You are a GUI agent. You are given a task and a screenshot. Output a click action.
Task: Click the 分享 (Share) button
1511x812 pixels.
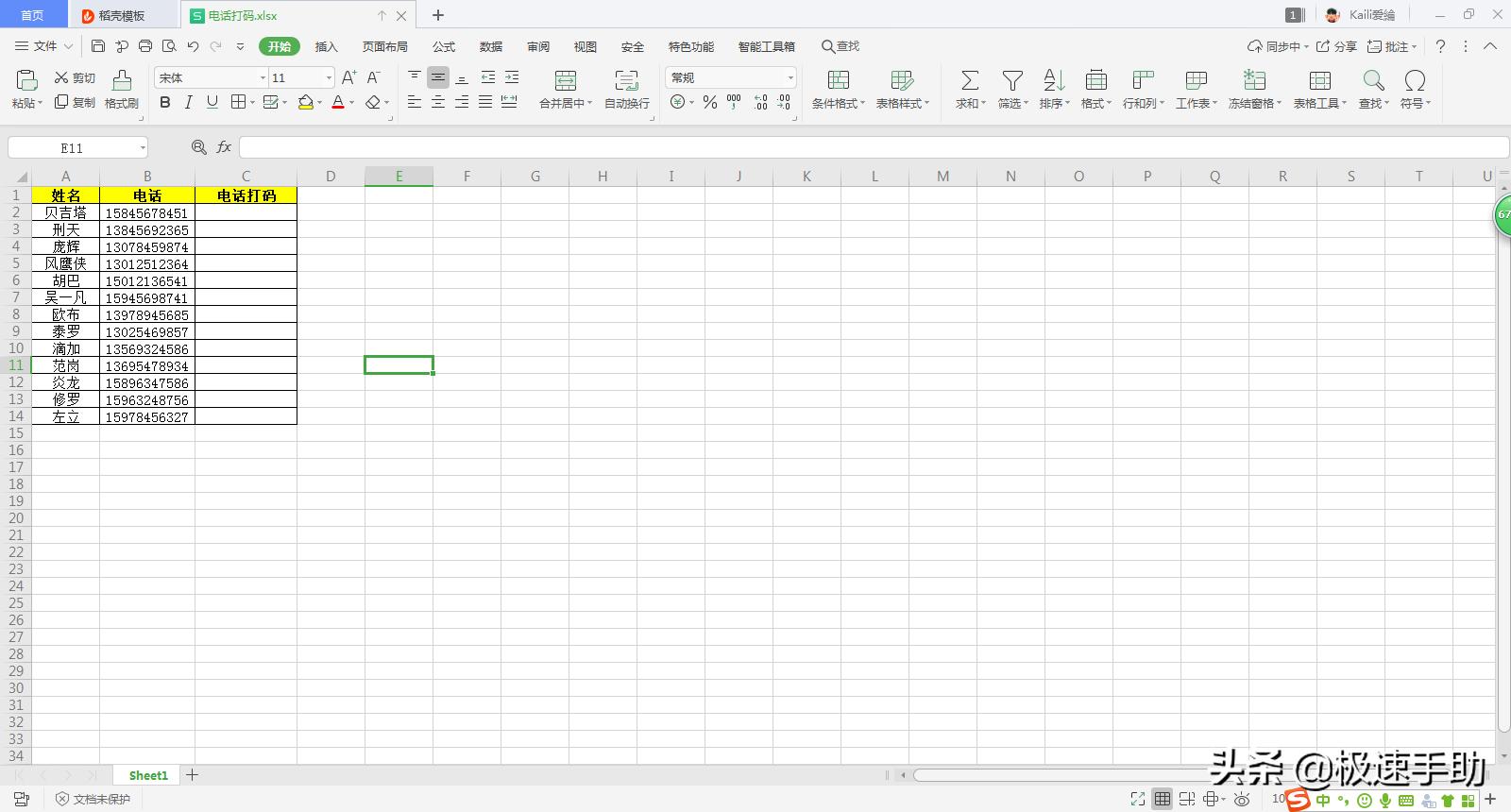(1337, 46)
